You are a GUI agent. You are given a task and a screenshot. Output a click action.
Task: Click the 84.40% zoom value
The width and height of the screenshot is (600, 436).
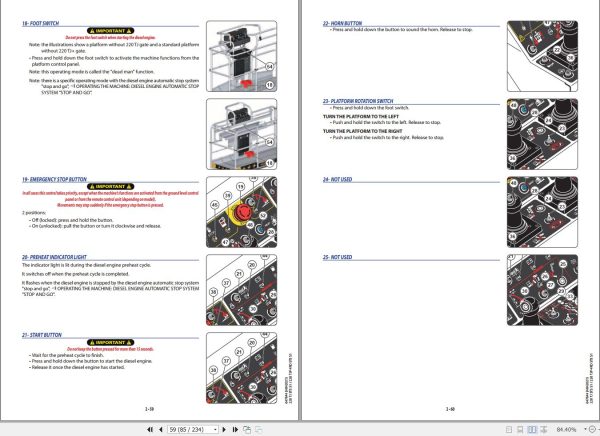click(x=566, y=429)
